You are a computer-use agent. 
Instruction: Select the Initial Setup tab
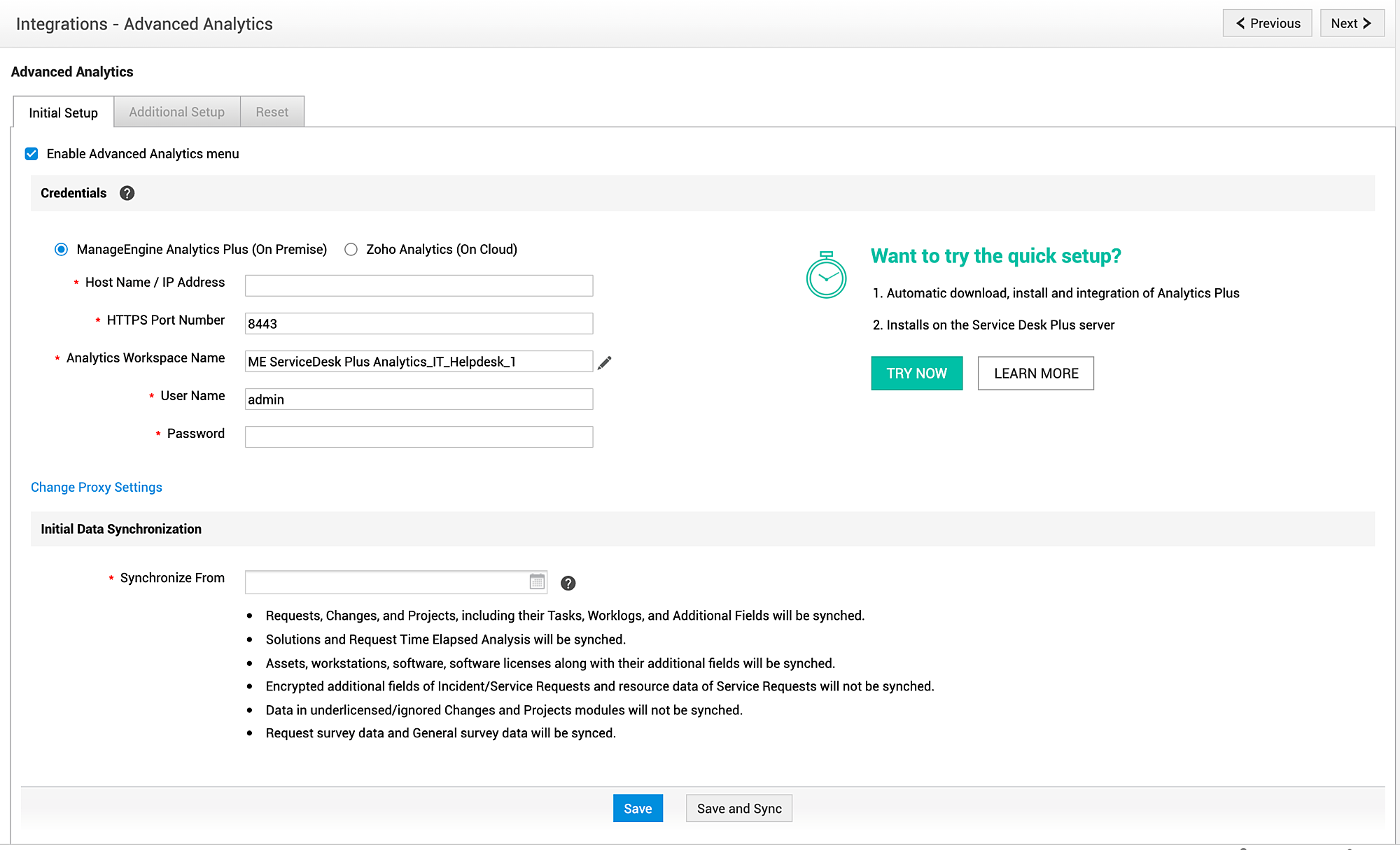click(63, 113)
